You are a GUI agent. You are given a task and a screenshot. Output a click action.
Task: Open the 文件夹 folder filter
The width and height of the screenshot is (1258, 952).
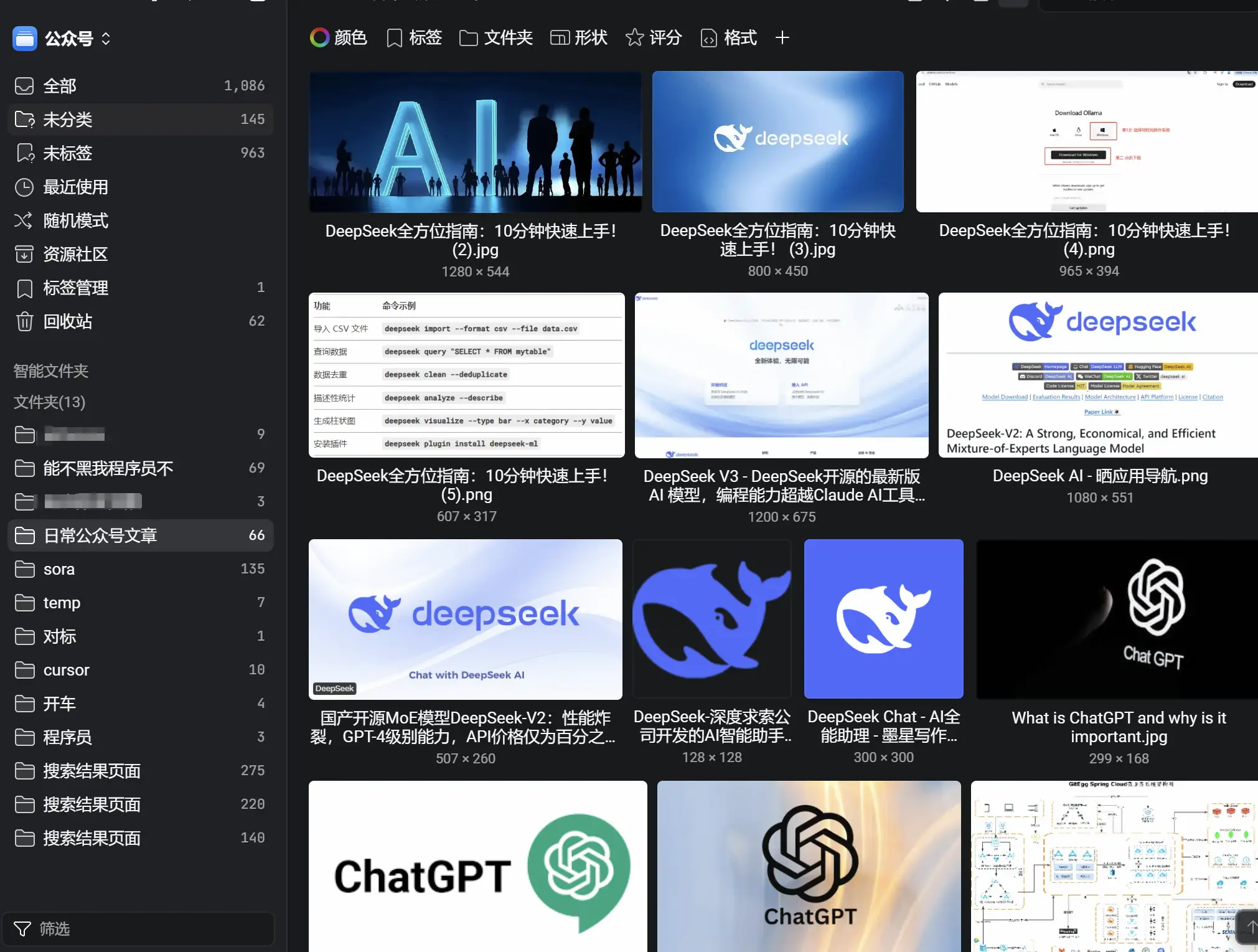(x=496, y=38)
